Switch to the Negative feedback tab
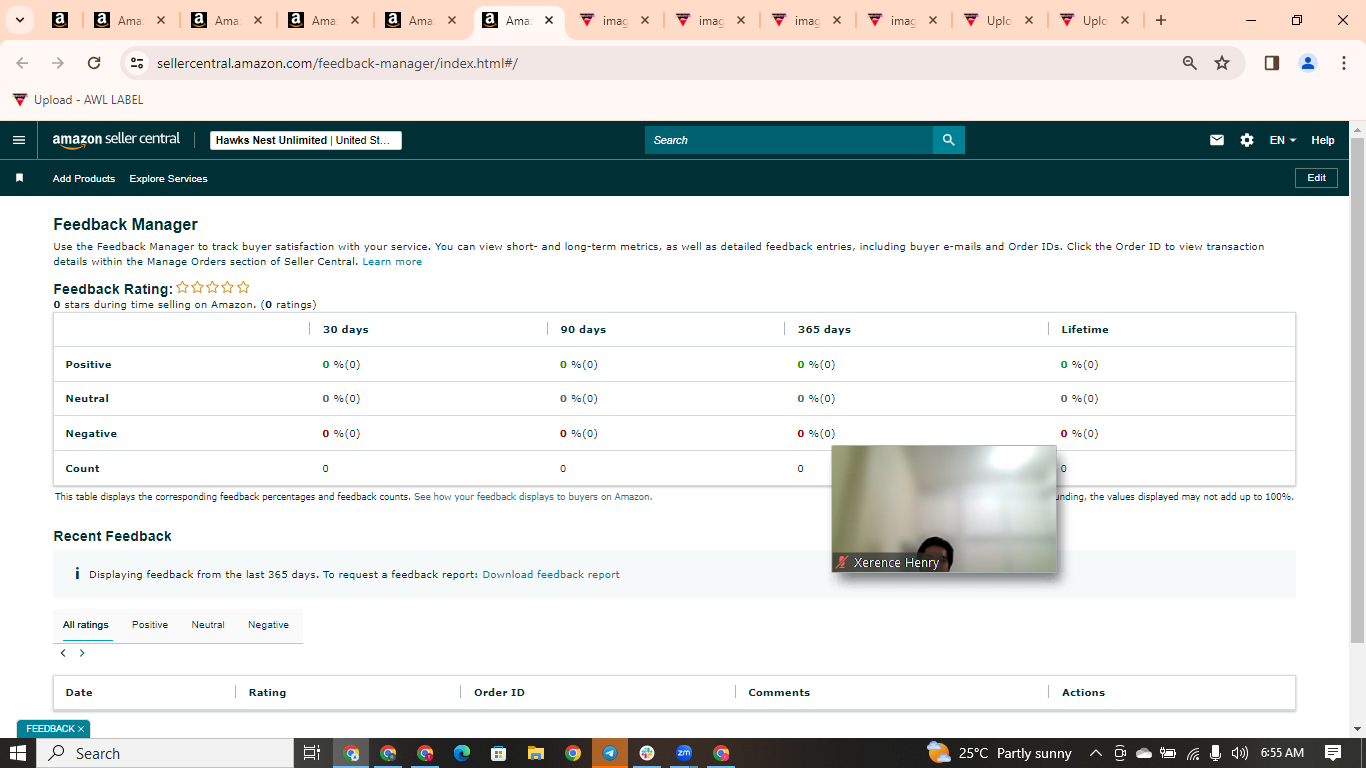 pos(268,625)
